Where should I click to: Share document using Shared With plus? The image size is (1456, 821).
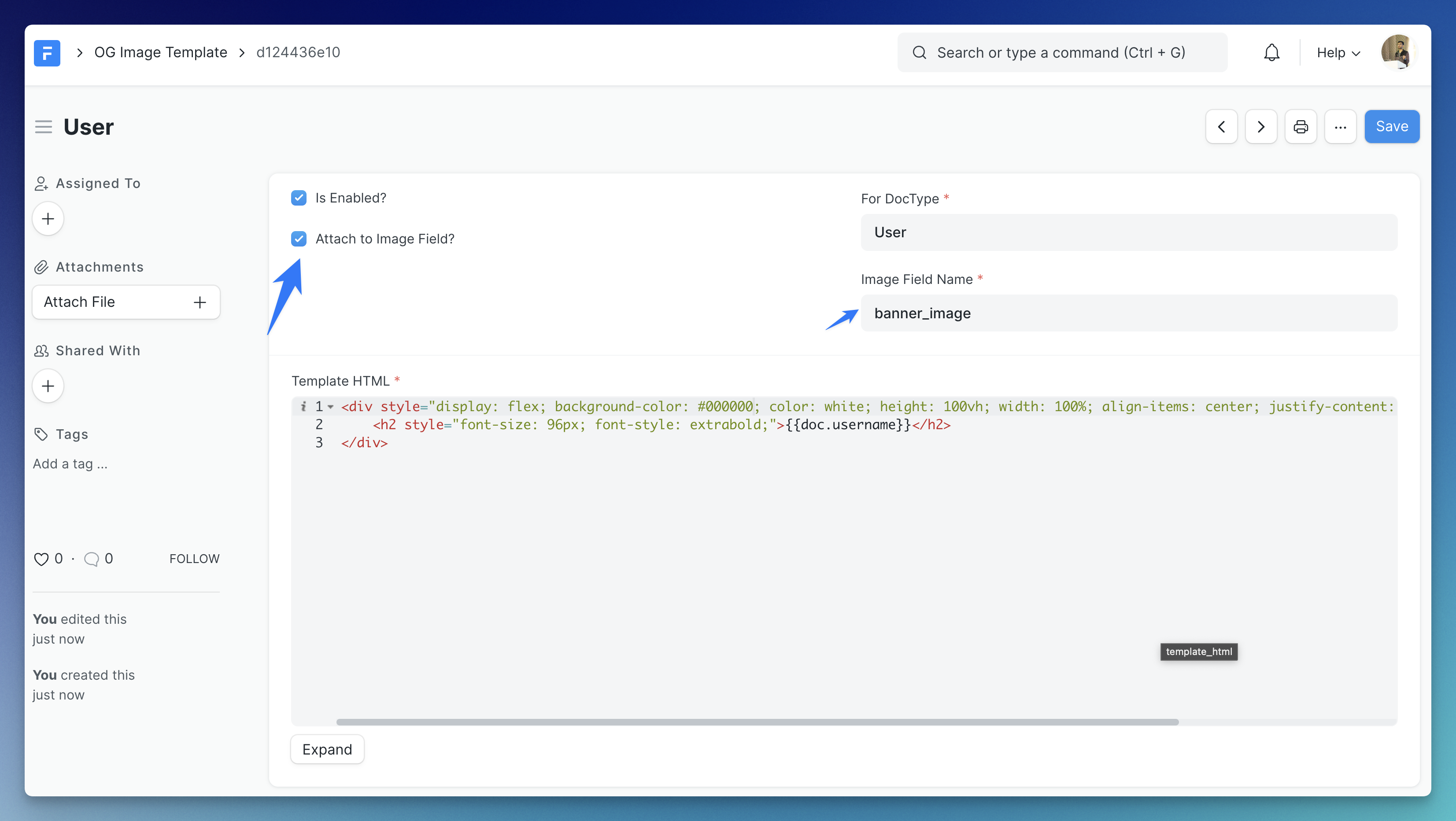48,386
